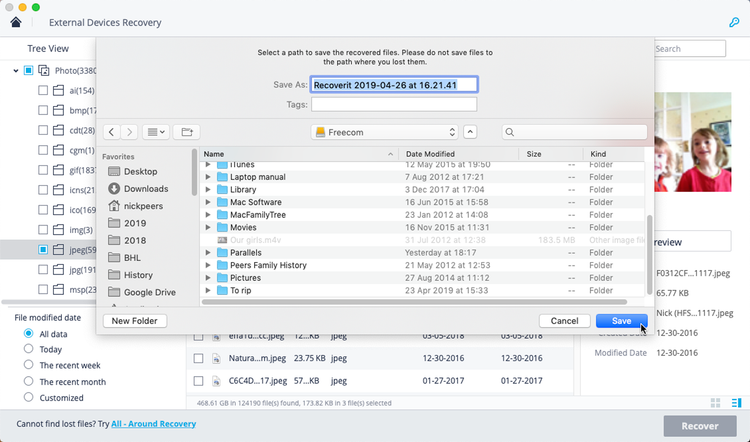Click the New Folder button

(x=134, y=321)
